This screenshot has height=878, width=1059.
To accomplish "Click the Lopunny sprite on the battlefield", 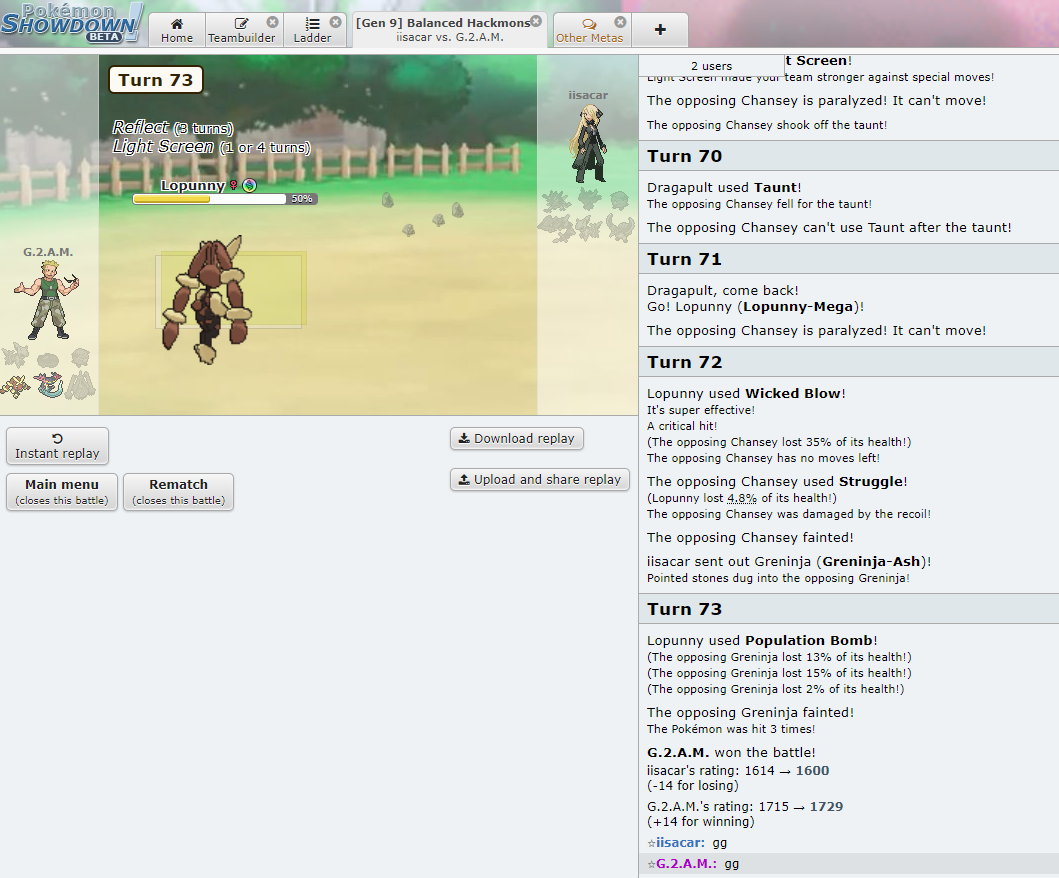I will click(x=207, y=299).
